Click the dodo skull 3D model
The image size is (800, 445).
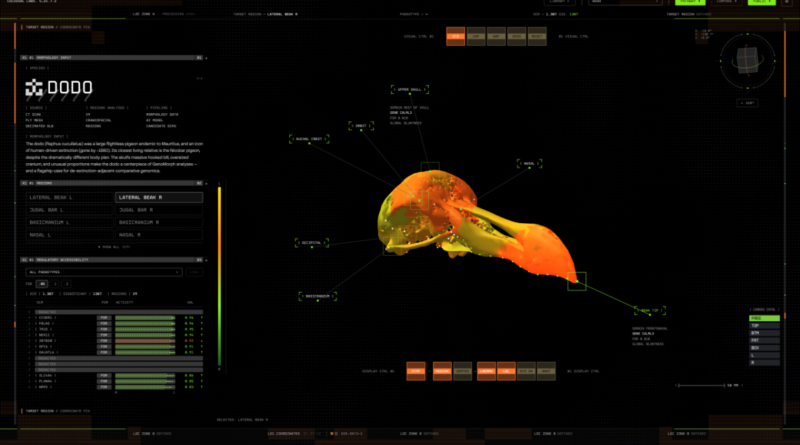477,227
